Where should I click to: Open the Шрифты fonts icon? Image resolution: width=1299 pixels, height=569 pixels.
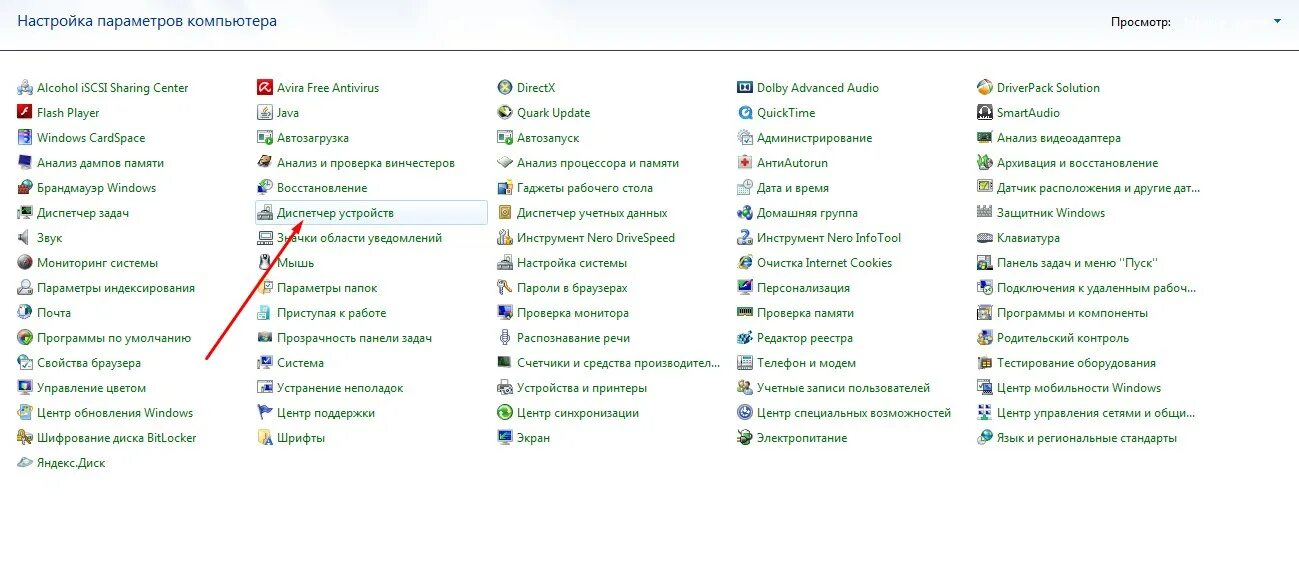click(265, 438)
